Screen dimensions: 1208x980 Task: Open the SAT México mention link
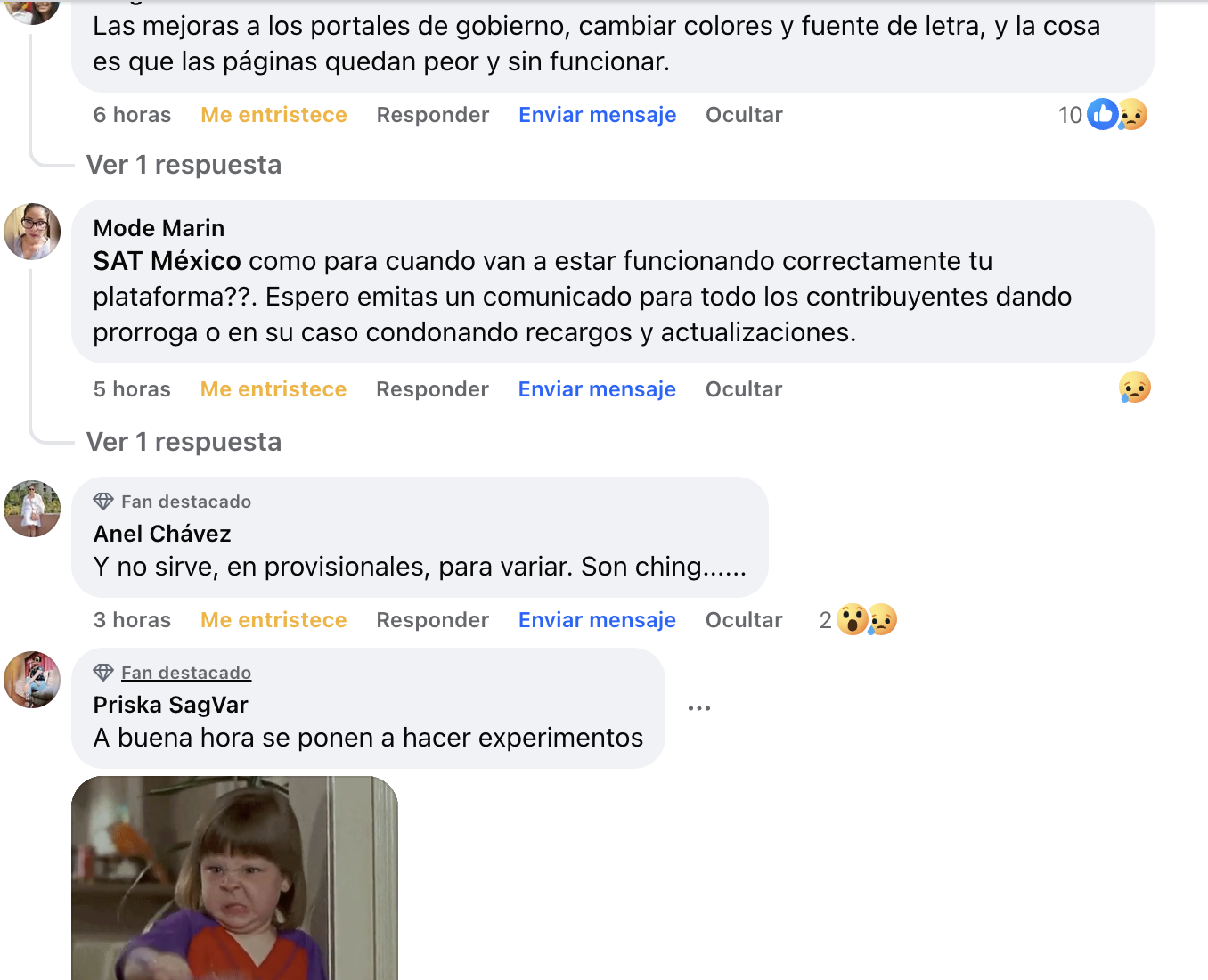click(167, 261)
